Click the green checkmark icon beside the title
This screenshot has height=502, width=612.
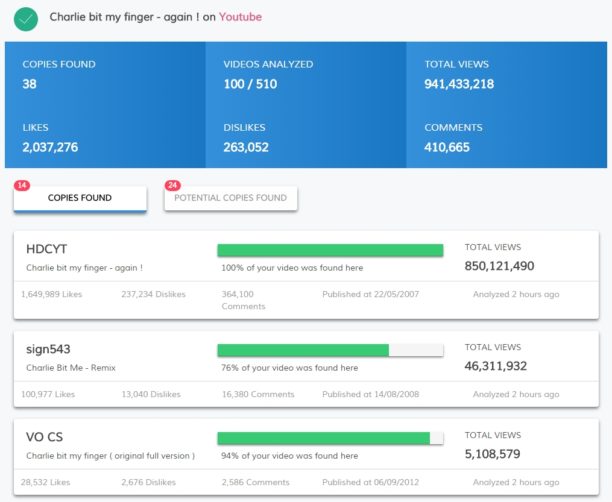27,18
